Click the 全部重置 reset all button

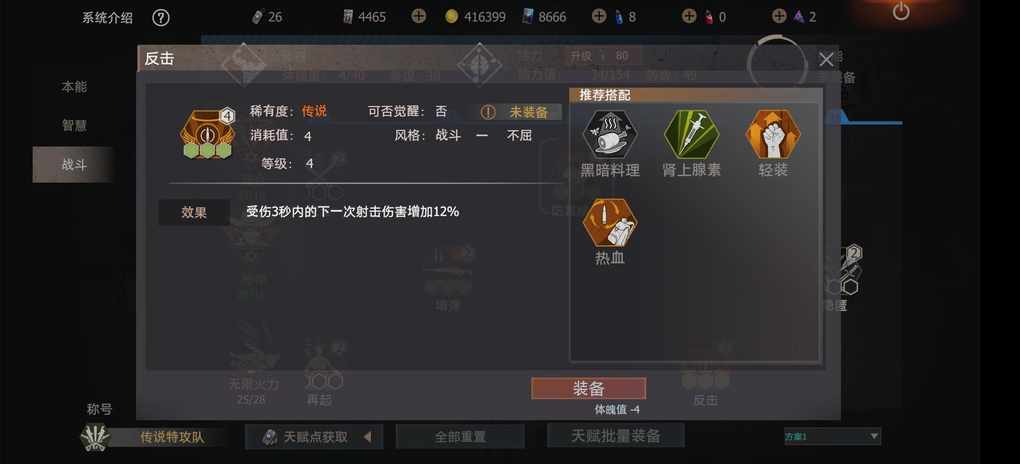click(x=460, y=437)
